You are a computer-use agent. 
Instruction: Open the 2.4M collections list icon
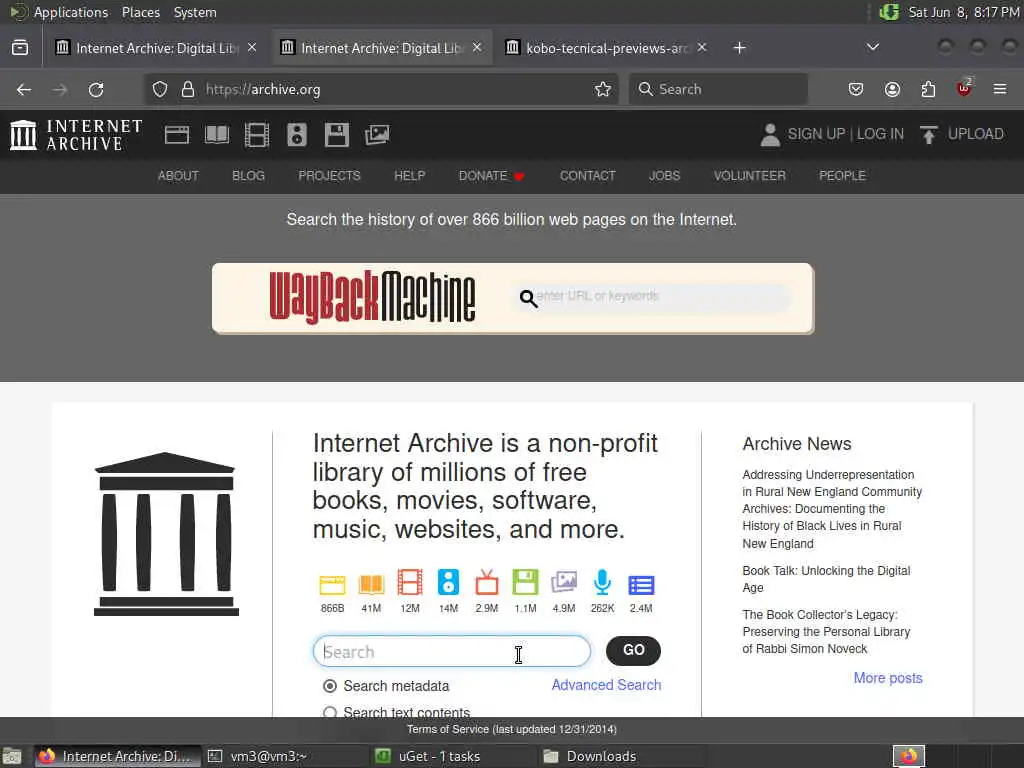(641, 585)
